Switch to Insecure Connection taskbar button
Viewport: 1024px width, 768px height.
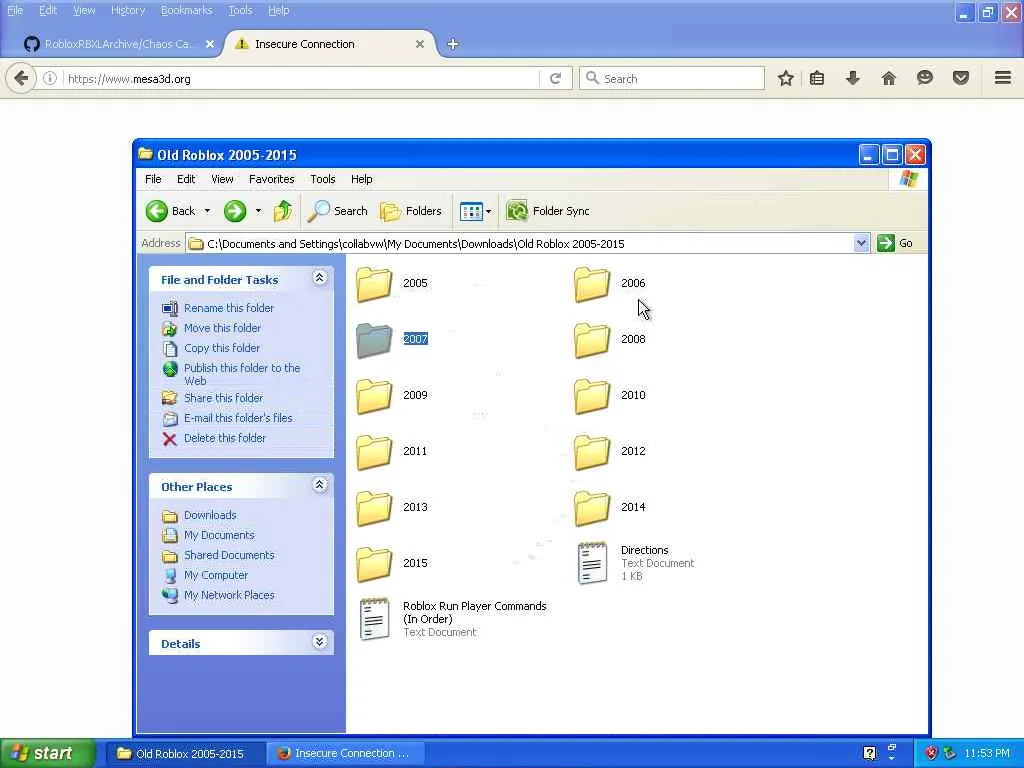[x=345, y=753]
